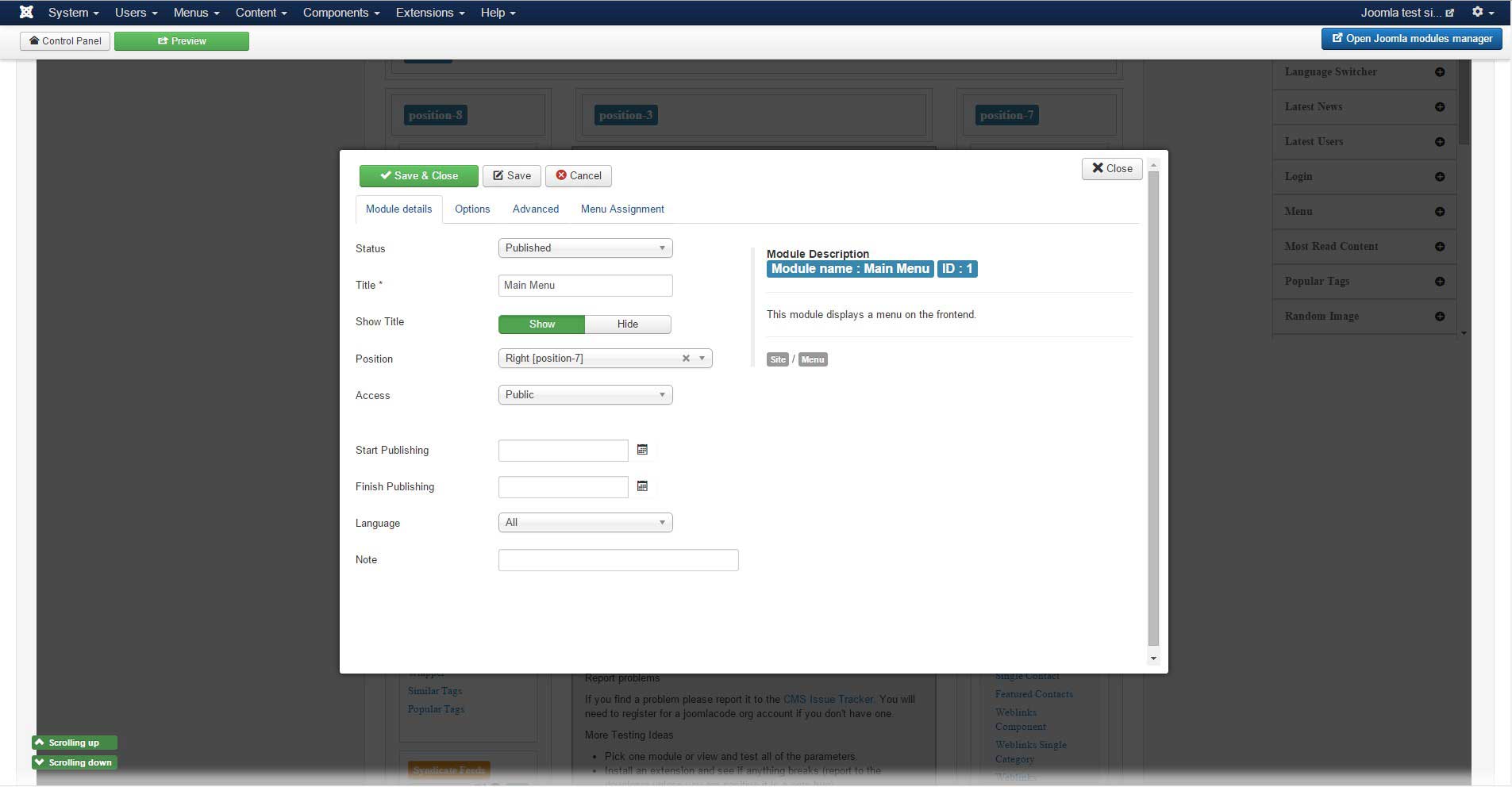Click in the Title field
The image size is (1512, 787).
tap(585, 286)
